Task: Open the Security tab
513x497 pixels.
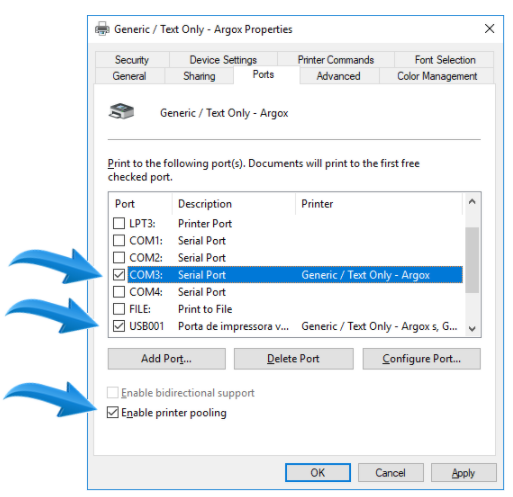Action: pos(132,60)
